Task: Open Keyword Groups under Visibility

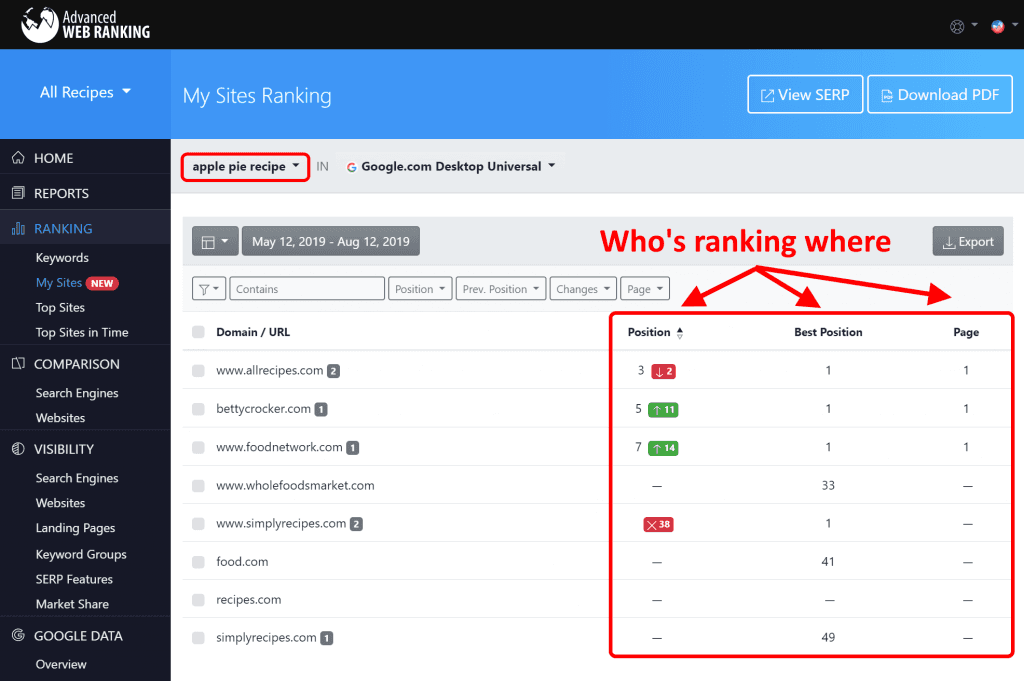Action: pos(81,554)
